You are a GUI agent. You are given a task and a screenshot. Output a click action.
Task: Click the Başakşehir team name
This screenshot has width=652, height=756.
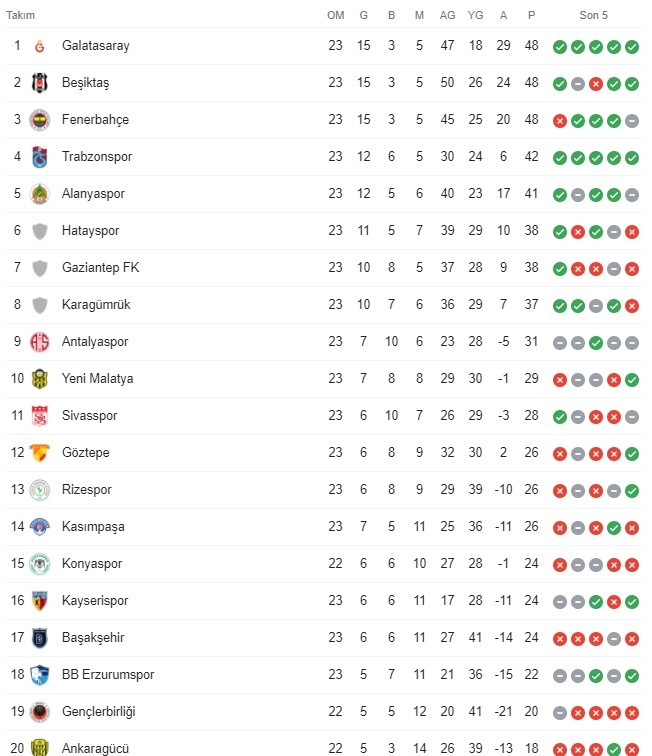[x=93, y=638]
